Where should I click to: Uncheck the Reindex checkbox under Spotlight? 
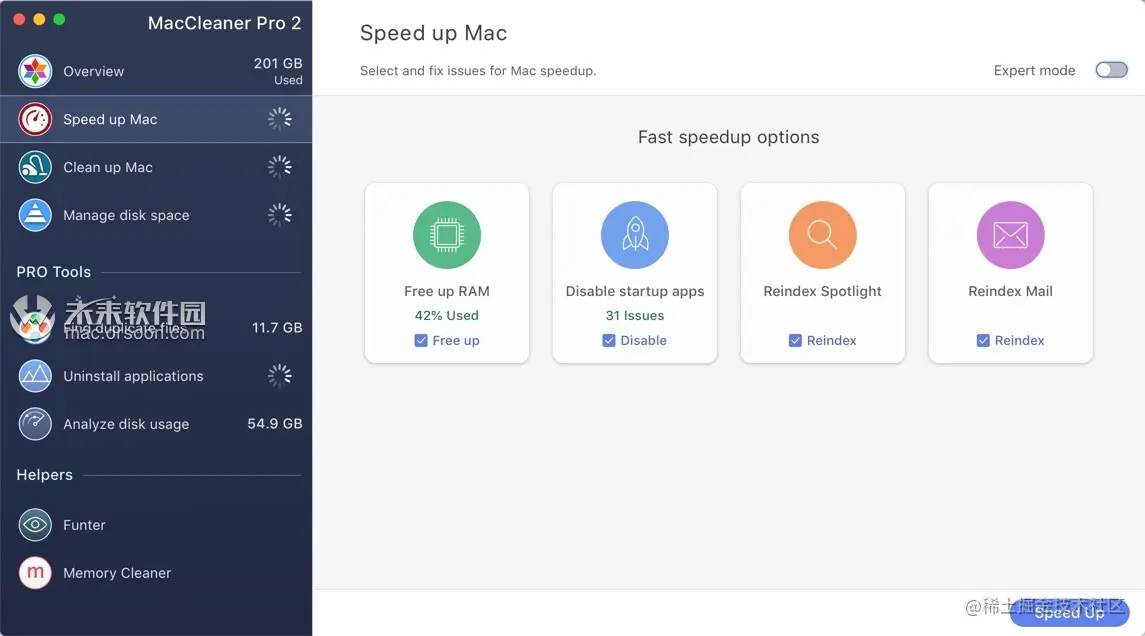795,340
